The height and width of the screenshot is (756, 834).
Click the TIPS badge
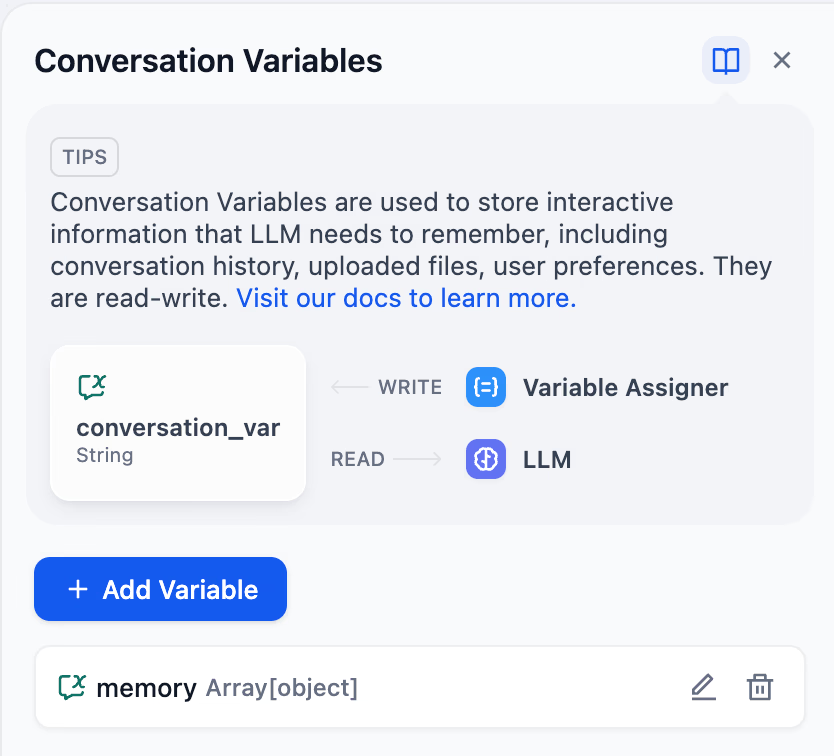point(84,157)
